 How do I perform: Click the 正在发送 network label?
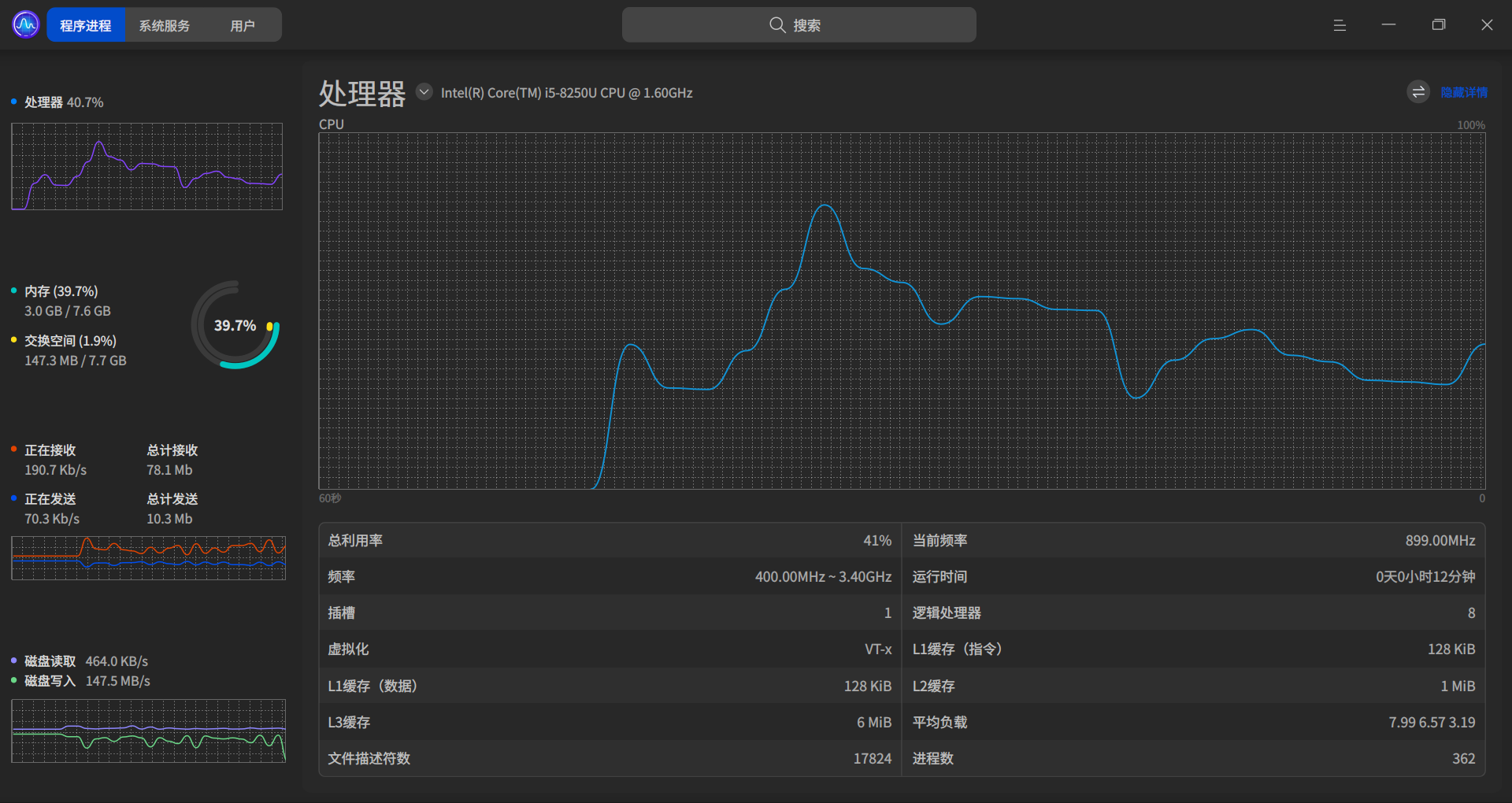50,499
